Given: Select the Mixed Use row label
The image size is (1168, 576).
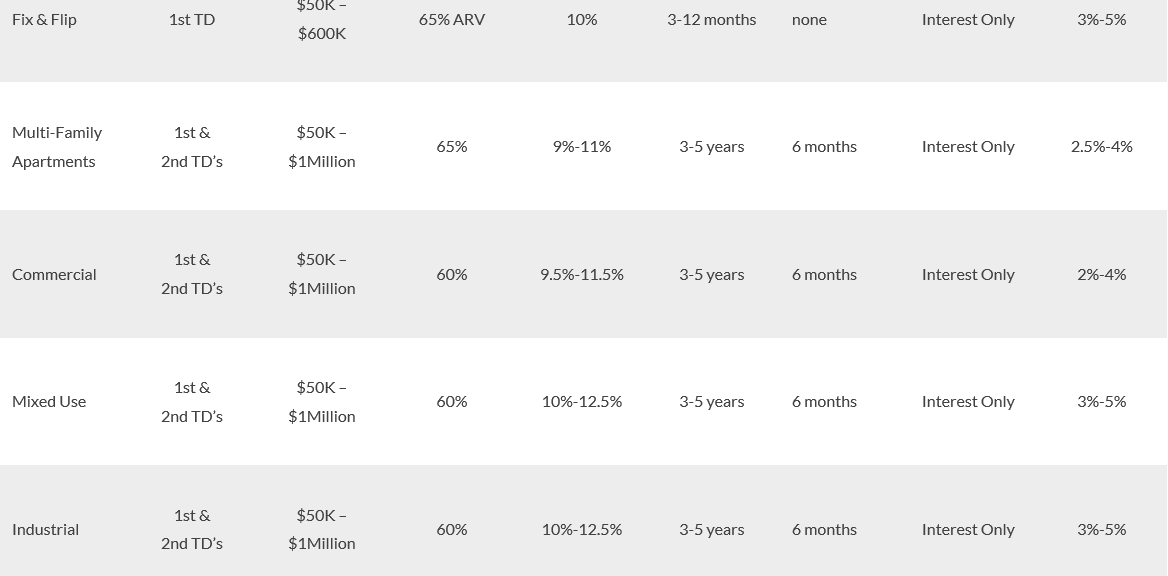Looking at the screenshot, I should 48,402.
